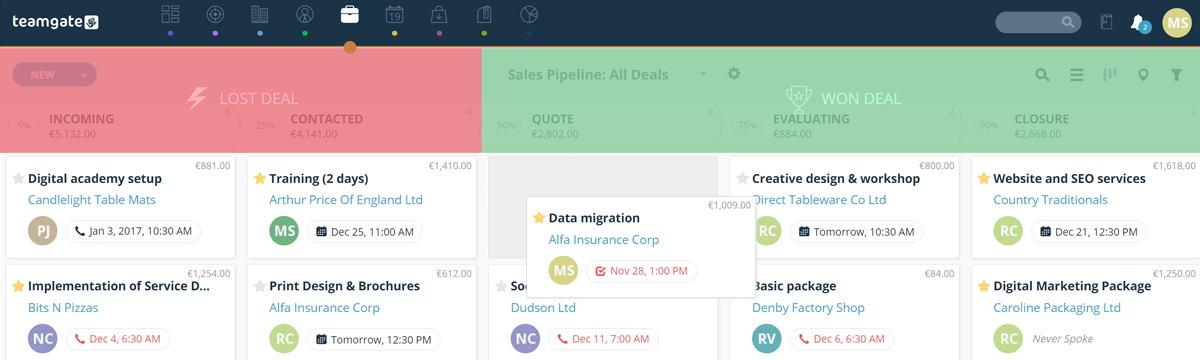Open Dudson Ltd company link
This screenshot has height=360, width=1200.
click(543, 308)
